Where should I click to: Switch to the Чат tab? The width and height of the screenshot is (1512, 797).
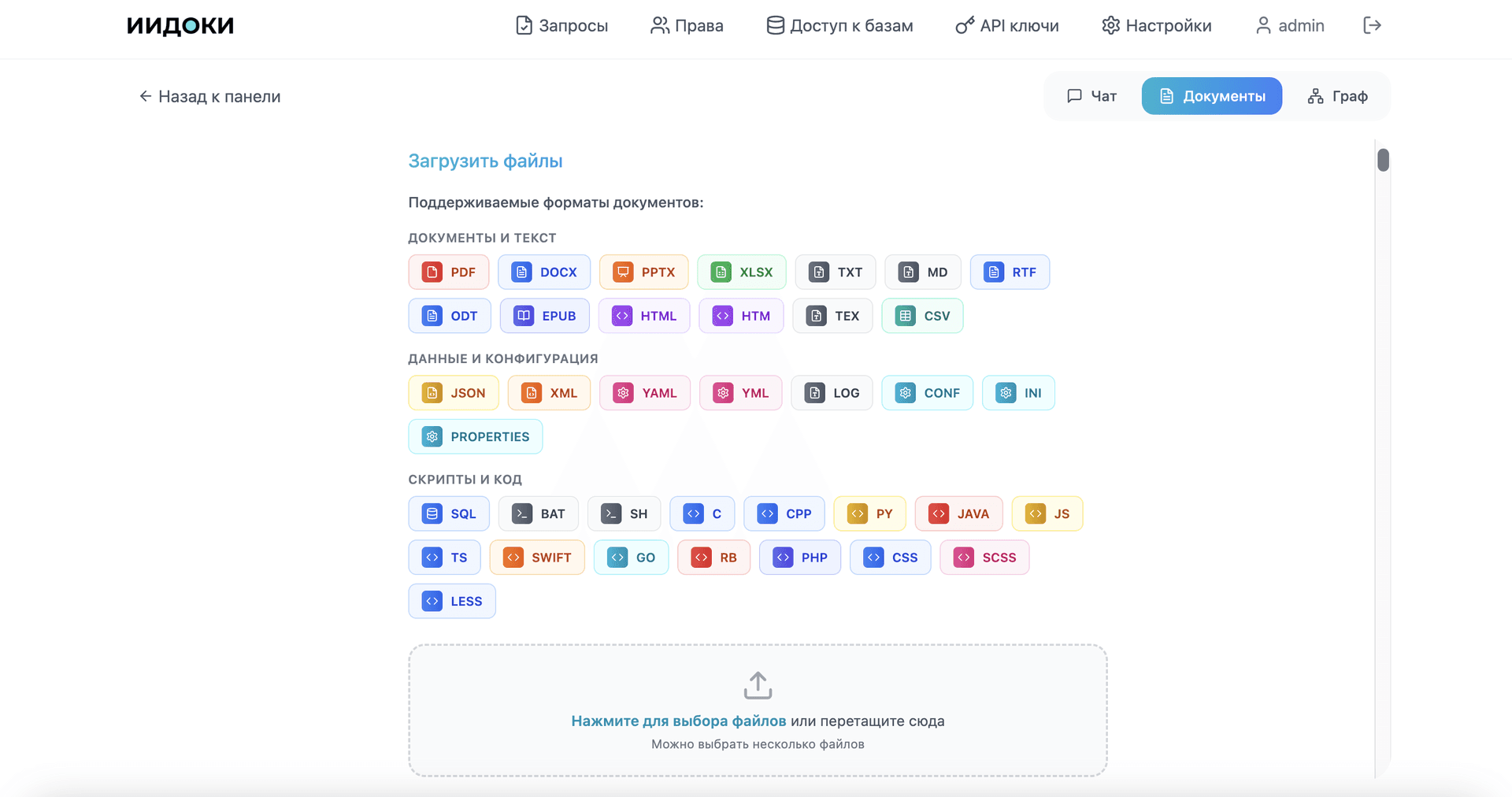[1091, 96]
